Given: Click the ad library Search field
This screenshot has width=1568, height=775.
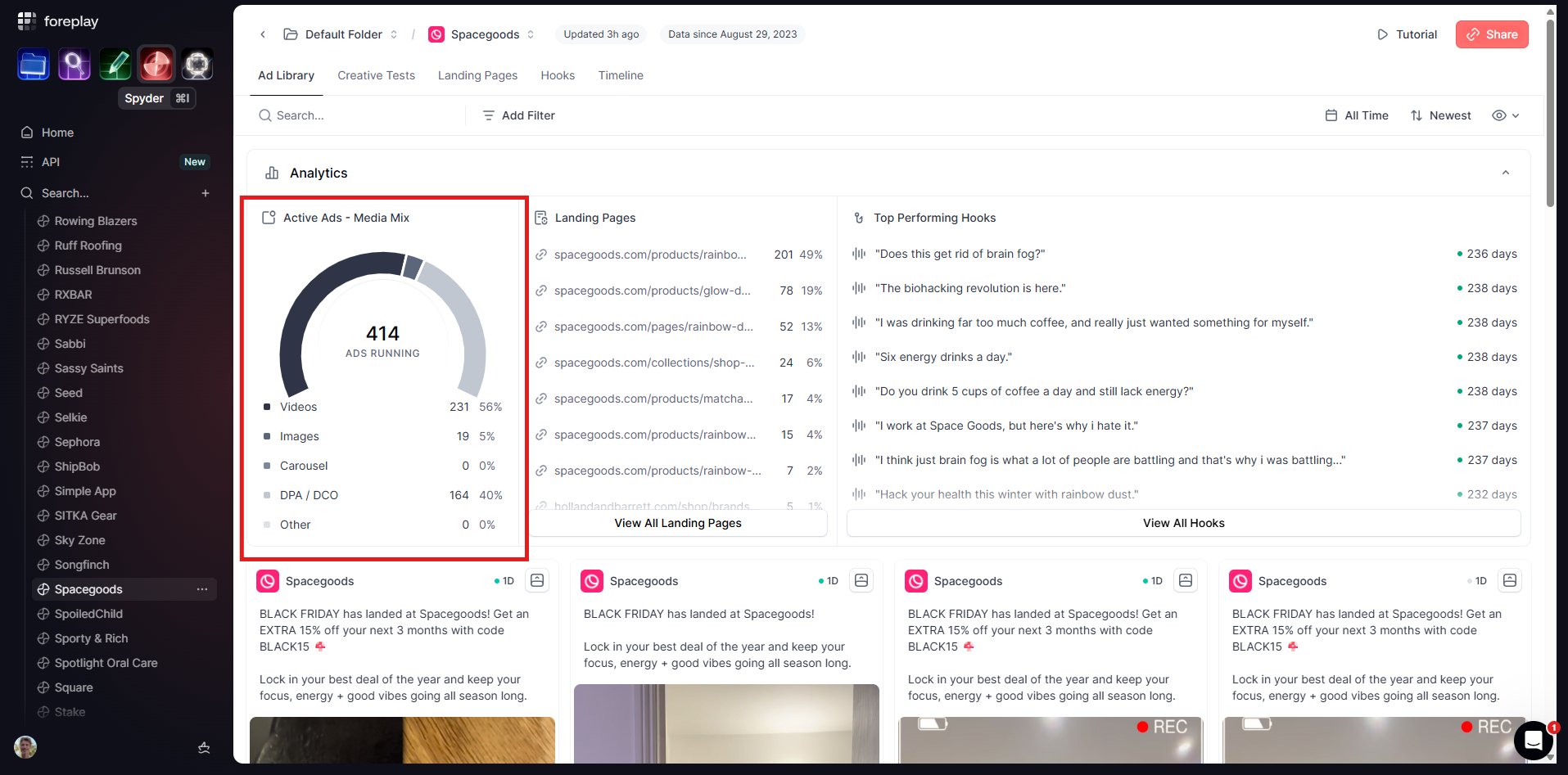Looking at the screenshot, I should [x=357, y=115].
